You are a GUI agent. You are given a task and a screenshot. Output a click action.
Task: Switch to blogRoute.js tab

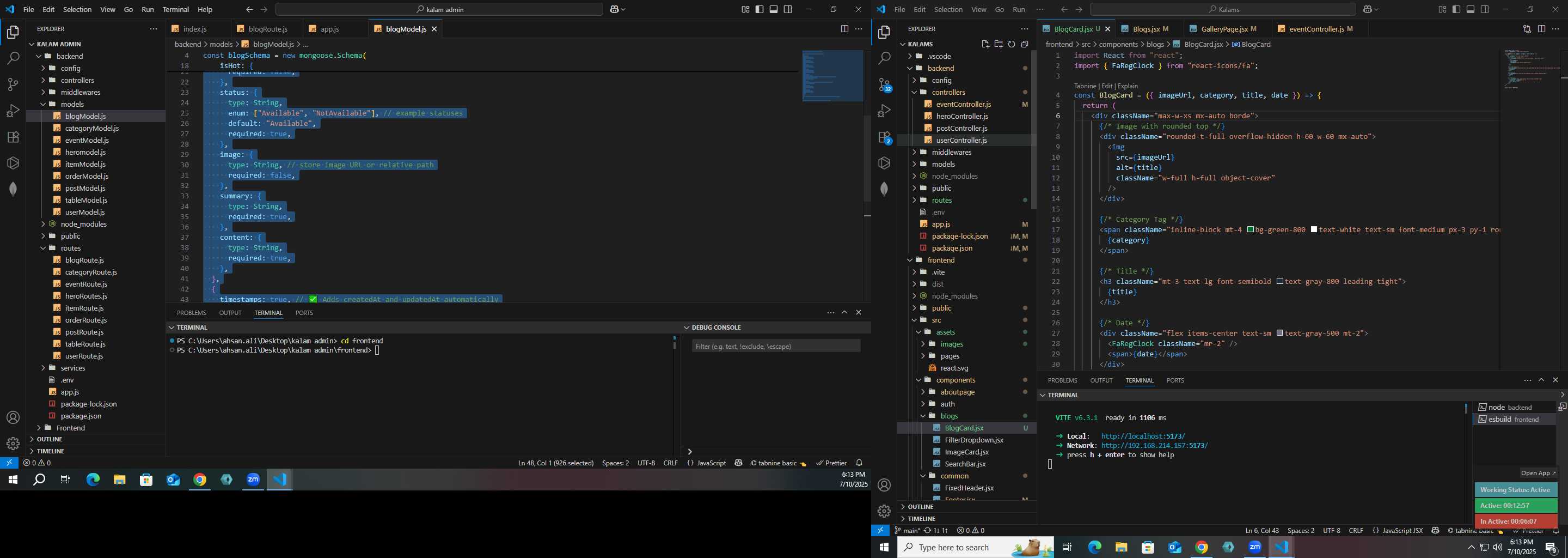[267, 29]
